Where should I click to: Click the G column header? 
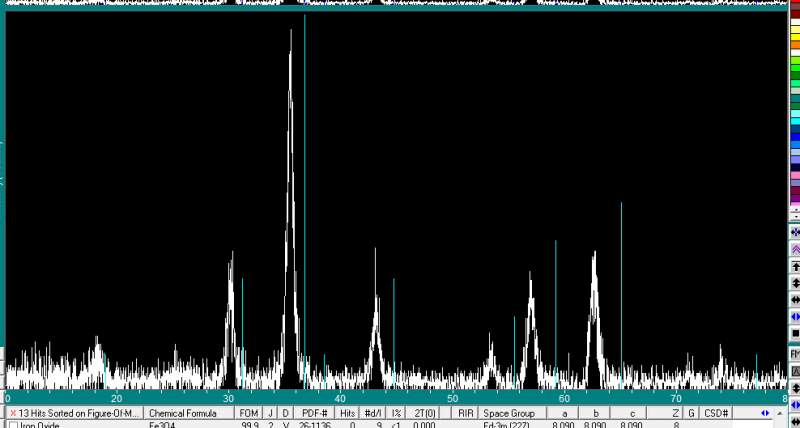tap(692, 413)
